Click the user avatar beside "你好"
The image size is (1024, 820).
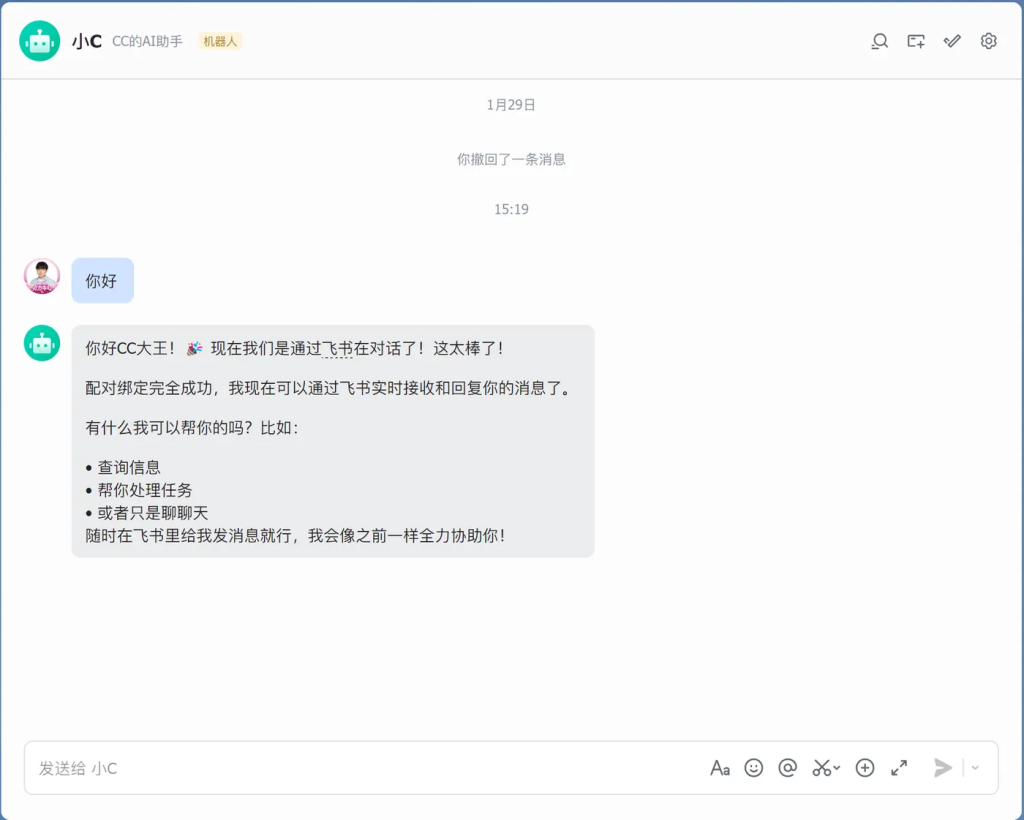[x=42, y=277]
